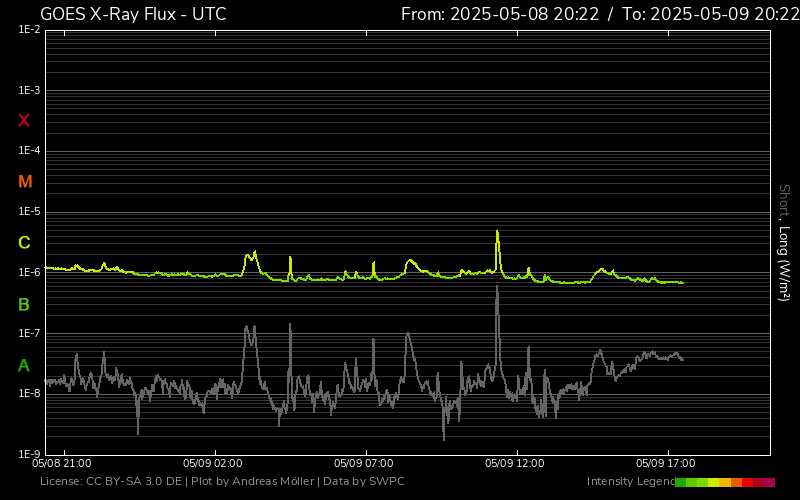Image resolution: width=800 pixels, height=500 pixels.
Task: Click the 05/08 21:00 x-axis label
Action: pos(62,464)
